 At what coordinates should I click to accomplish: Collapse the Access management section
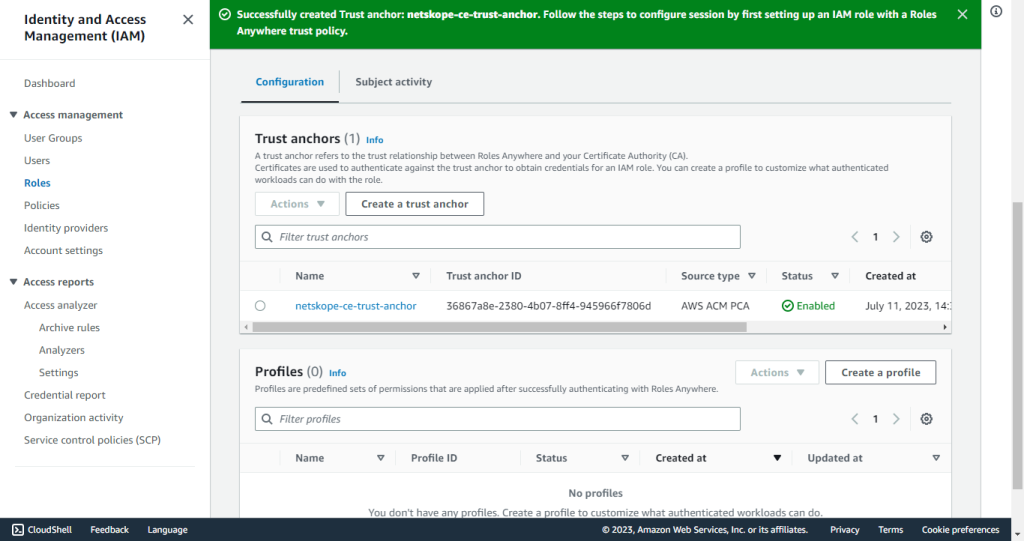[x=13, y=114]
